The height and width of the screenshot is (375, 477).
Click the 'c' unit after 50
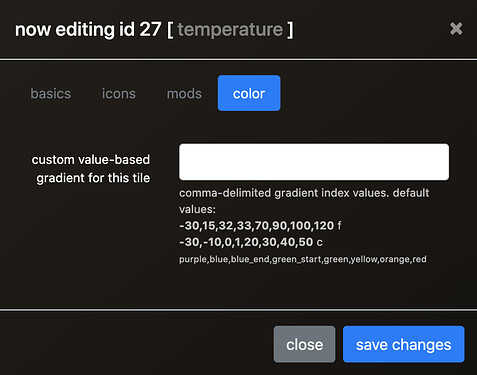(320, 242)
